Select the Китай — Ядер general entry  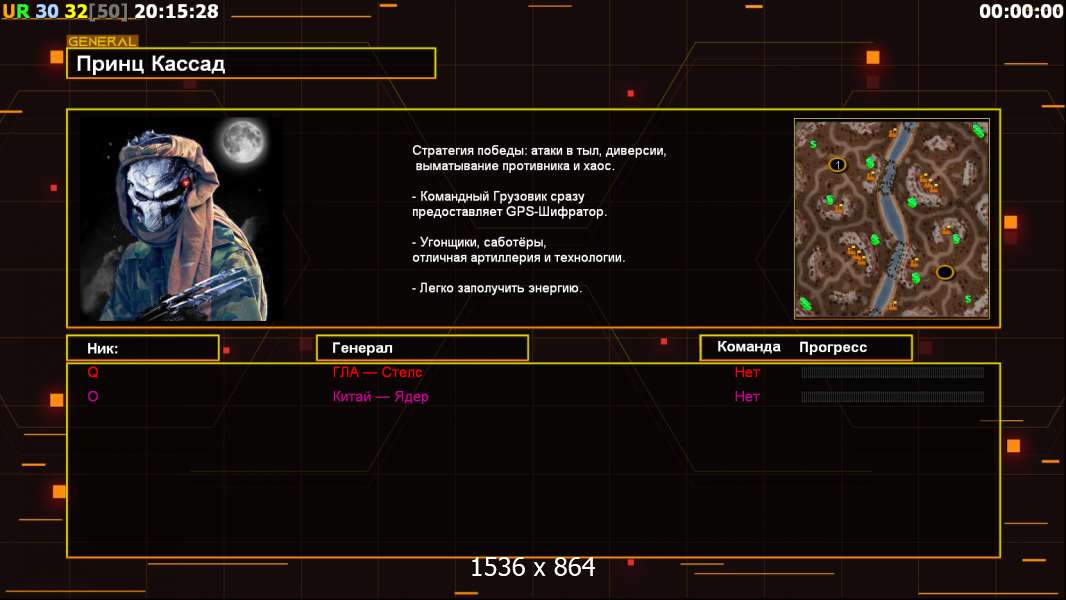click(x=380, y=396)
